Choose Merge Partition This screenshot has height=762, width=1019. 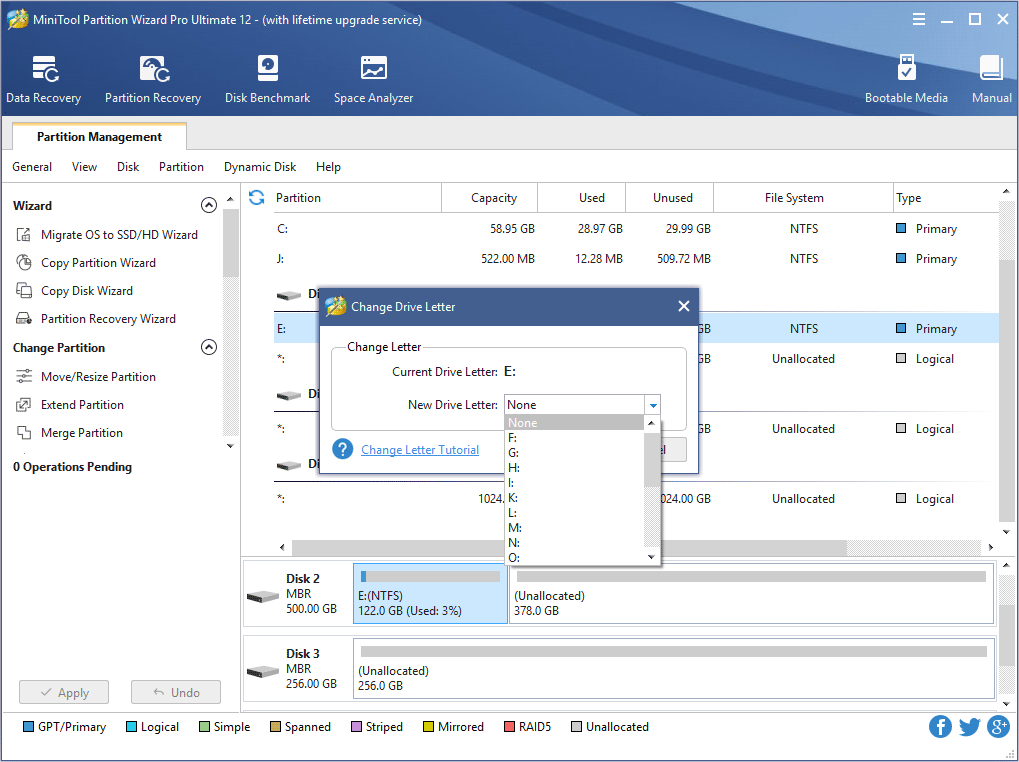tap(69, 433)
